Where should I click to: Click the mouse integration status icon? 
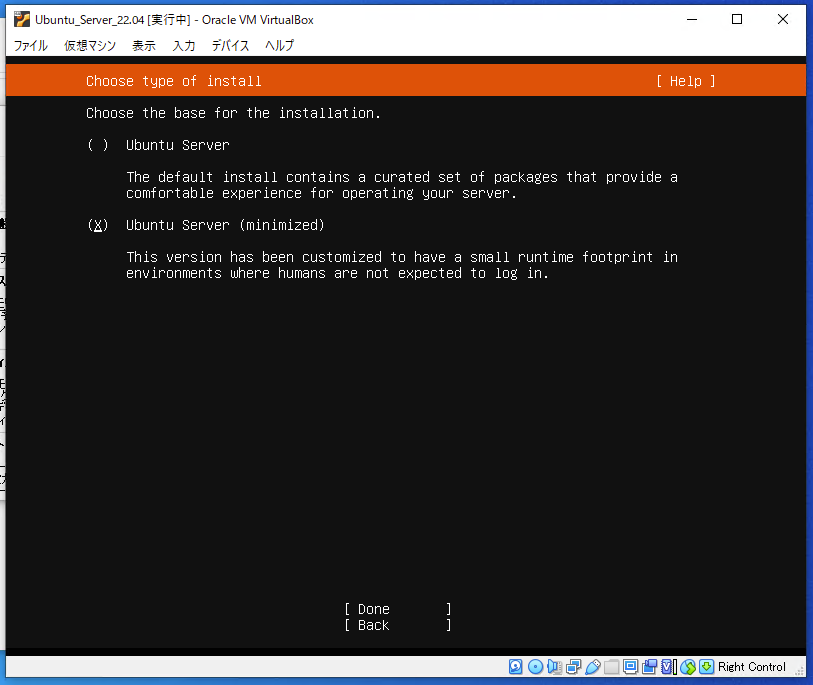coord(688,667)
